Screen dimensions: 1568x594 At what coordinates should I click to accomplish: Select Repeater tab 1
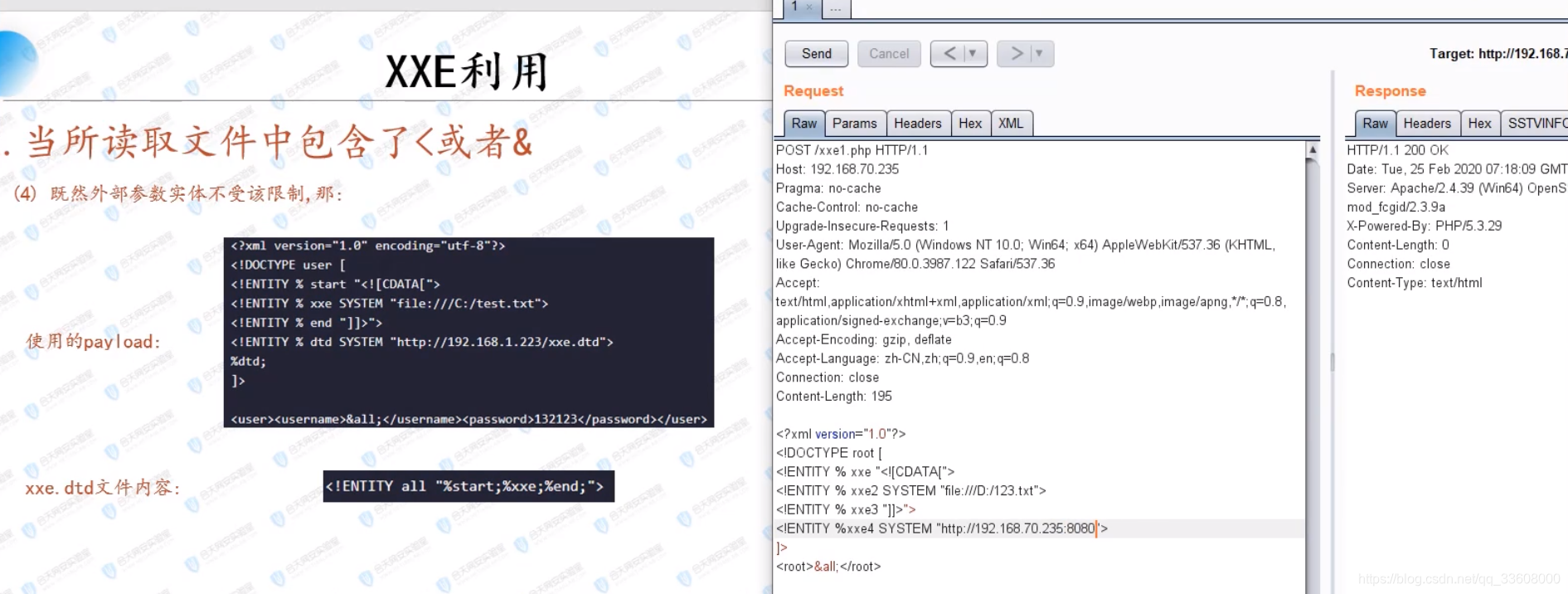pyautogui.click(x=794, y=7)
